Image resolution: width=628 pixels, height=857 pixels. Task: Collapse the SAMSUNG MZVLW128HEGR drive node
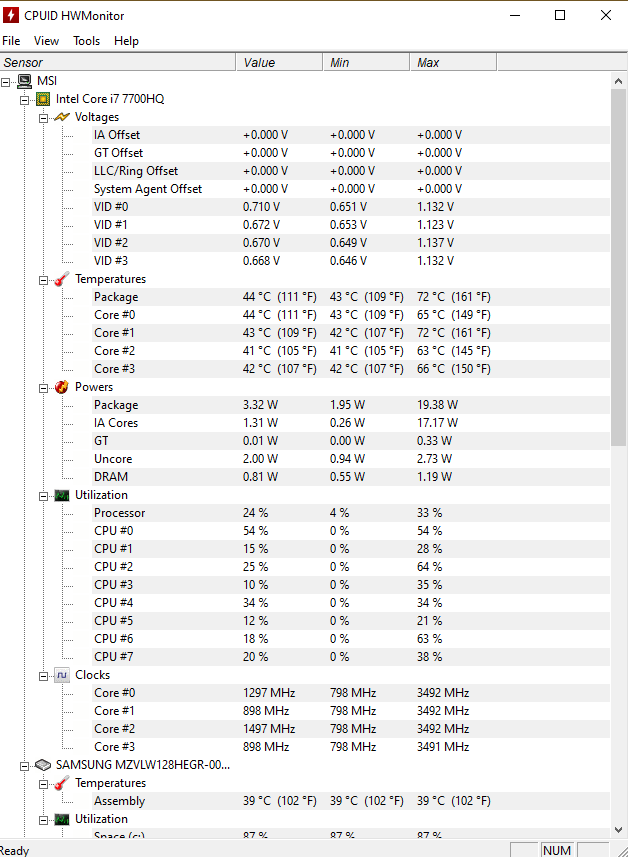pyautogui.click(x=25, y=766)
